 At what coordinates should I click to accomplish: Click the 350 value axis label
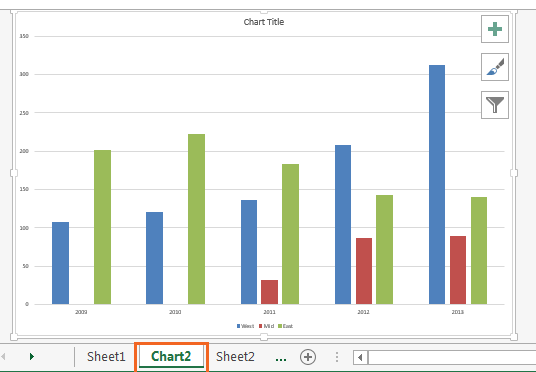(x=24, y=36)
